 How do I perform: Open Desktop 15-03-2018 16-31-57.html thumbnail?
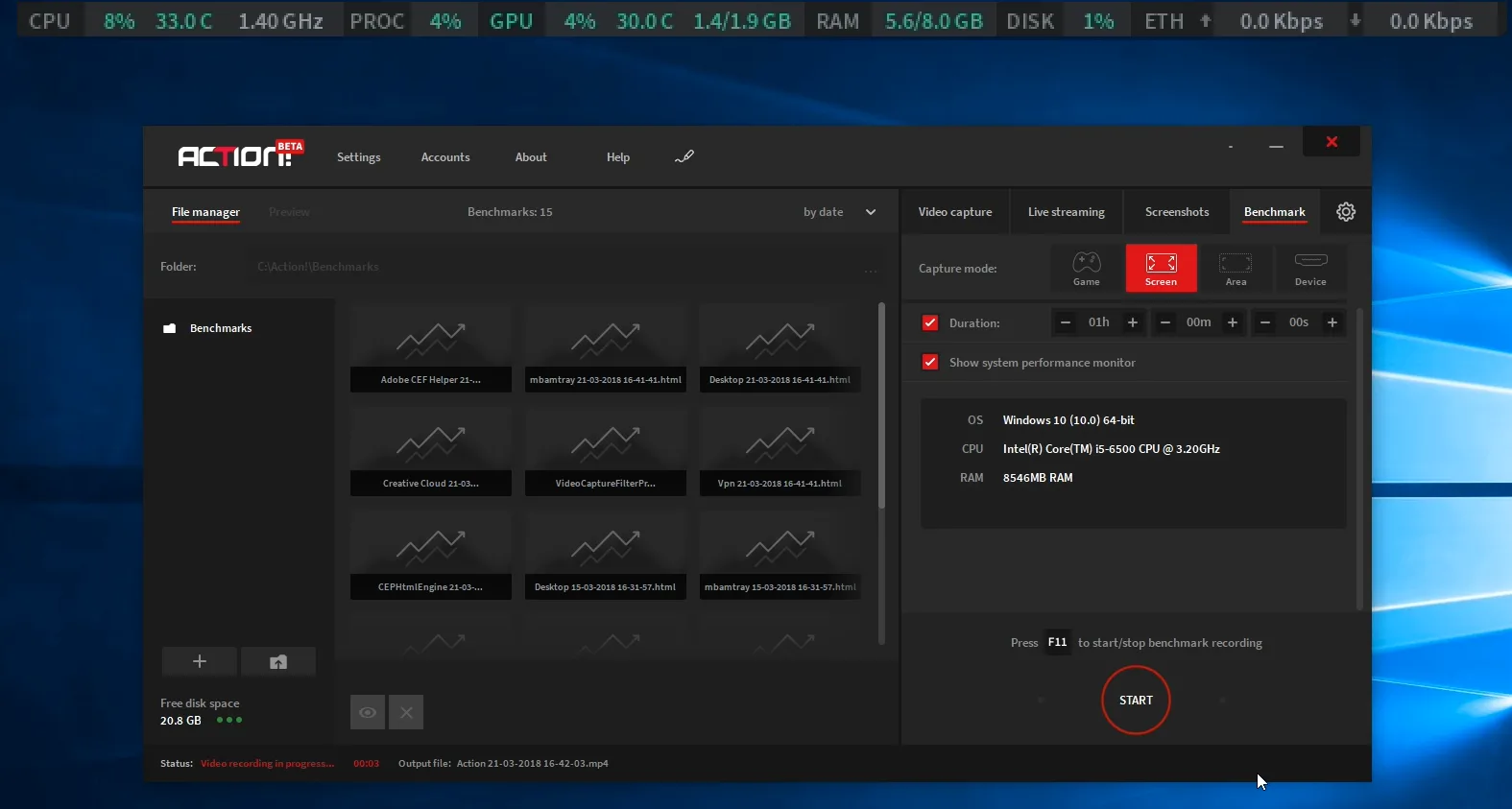[606, 556]
